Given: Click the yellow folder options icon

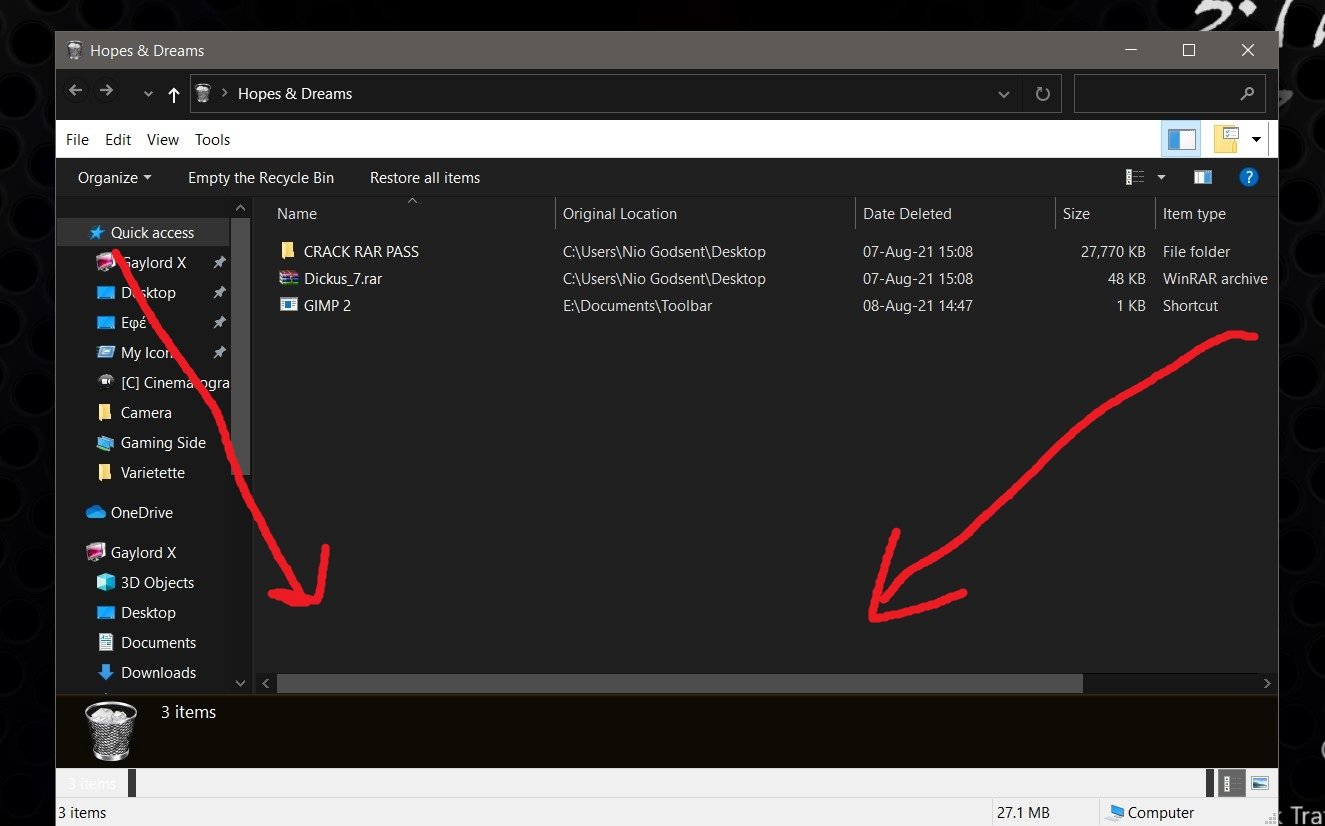Looking at the screenshot, I should (x=1226, y=139).
